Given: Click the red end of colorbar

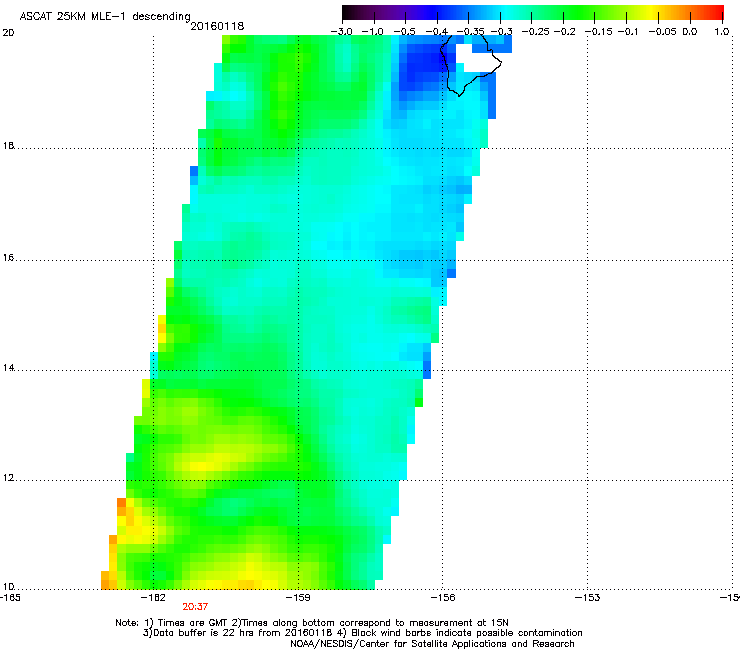Looking at the screenshot, I should coord(715,13).
